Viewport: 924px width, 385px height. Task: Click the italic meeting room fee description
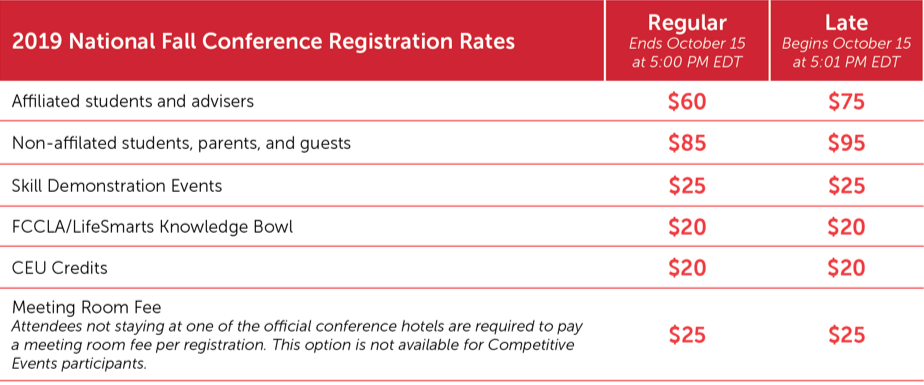pos(298,345)
